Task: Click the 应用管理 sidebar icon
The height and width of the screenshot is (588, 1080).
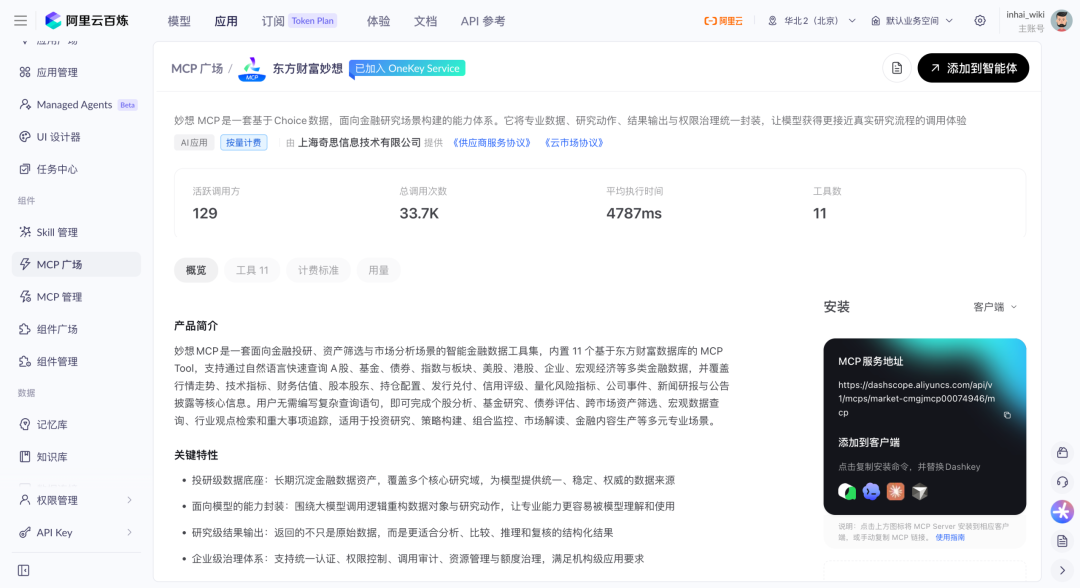Action: click(25, 72)
